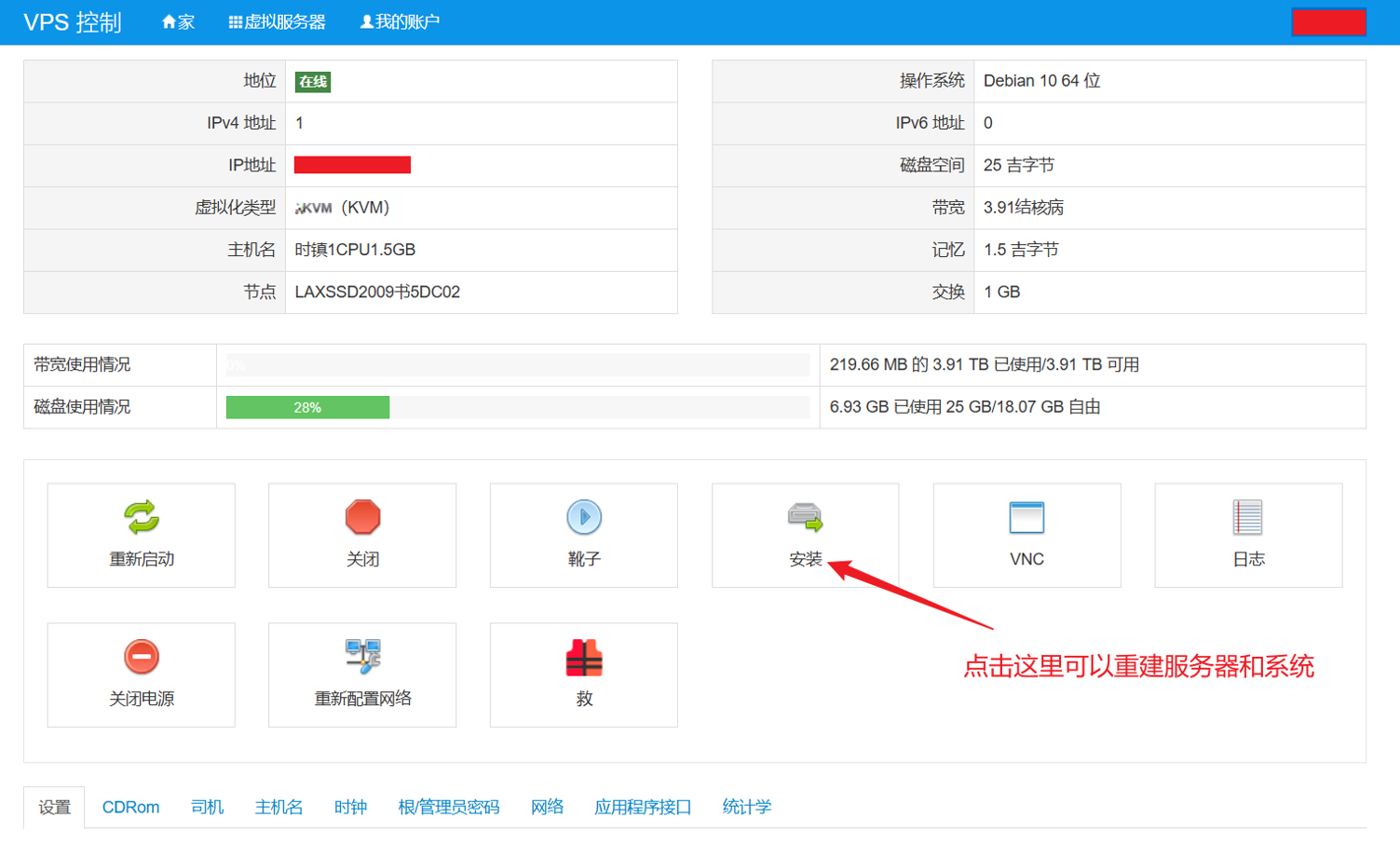Select the 主机名 hostname tab
Image resolution: width=1400 pixels, height=845 pixels.
pos(279,807)
